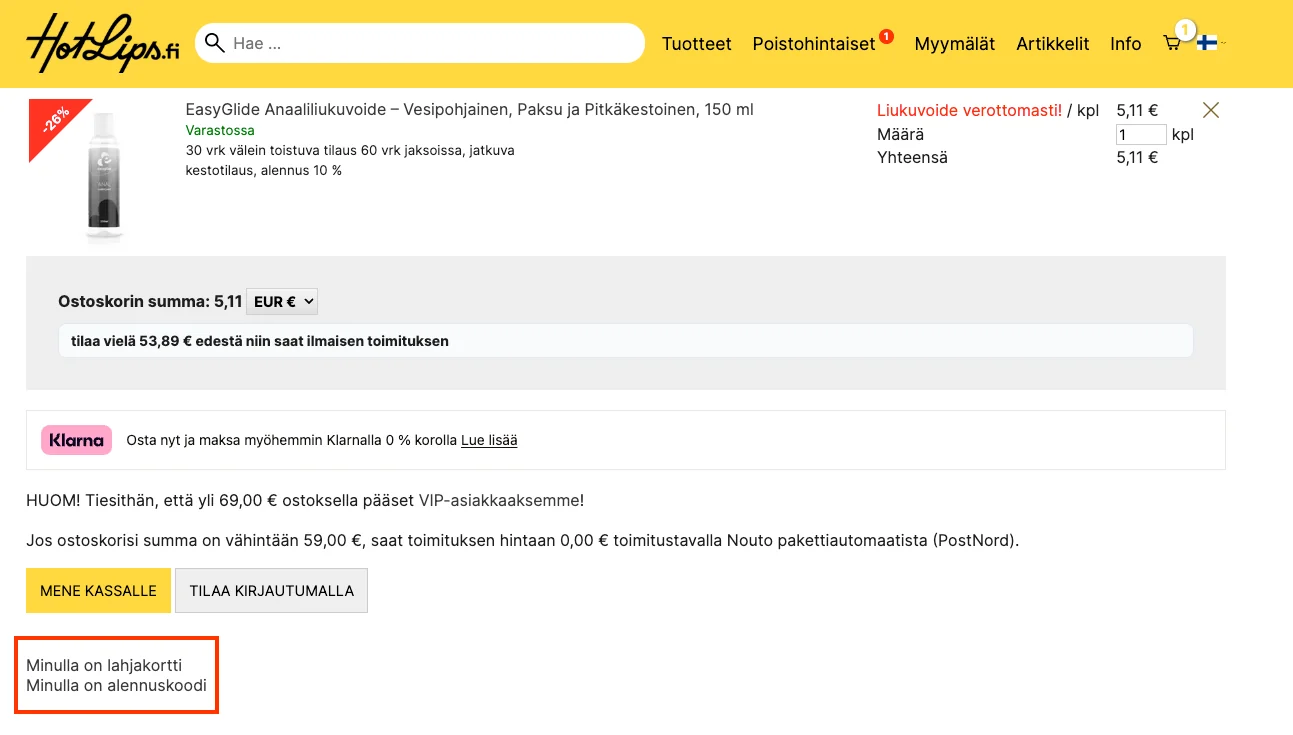
Task: Open the EasyGlide Anaaliliukuvoide product title
Action: [x=470, y=110]
